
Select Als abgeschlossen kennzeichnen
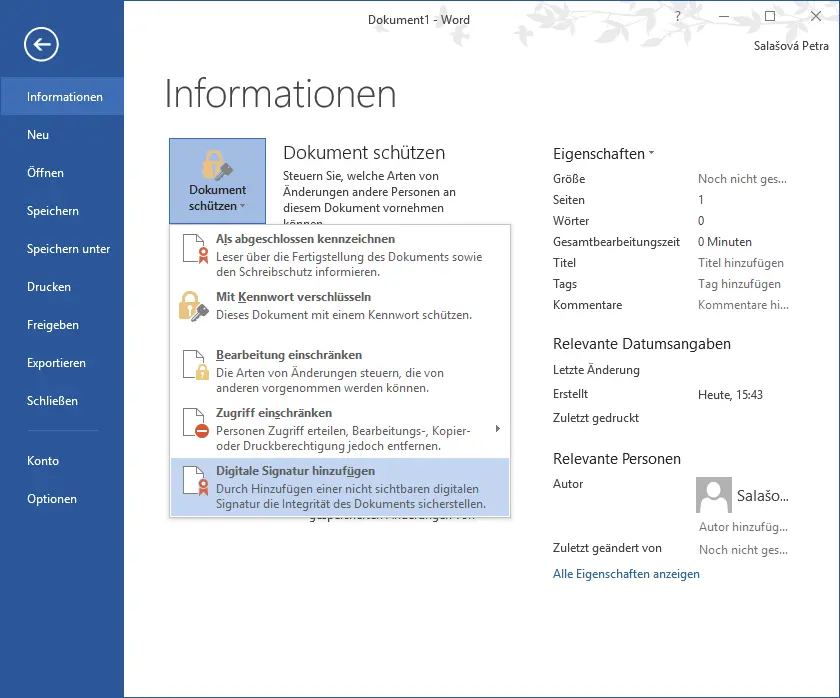point(340,254)
